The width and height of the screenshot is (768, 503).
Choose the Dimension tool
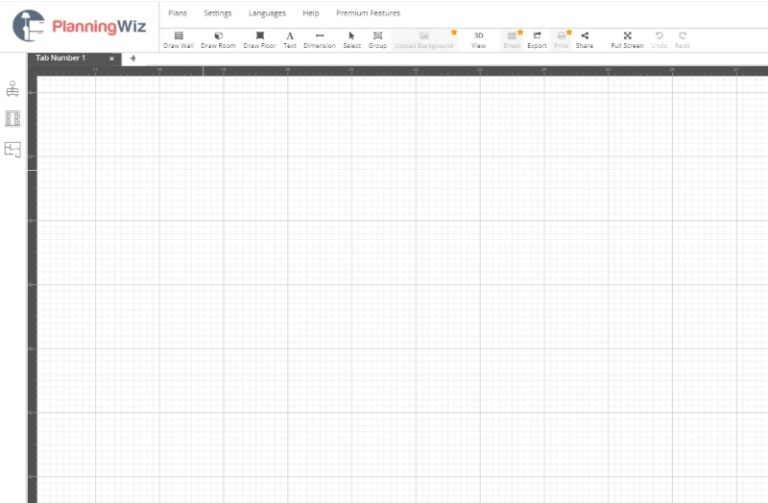click(x=319, y=40)
